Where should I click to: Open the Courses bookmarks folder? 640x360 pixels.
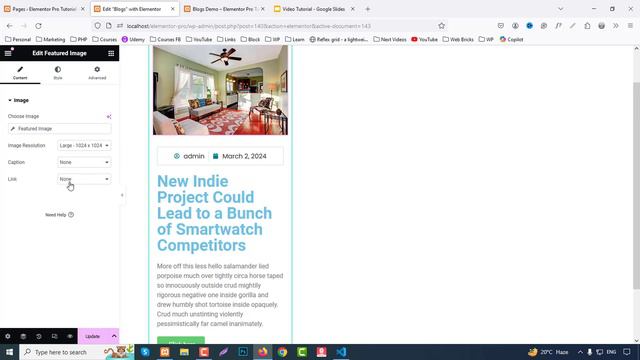pyautogui.click(x=104, y=40)
